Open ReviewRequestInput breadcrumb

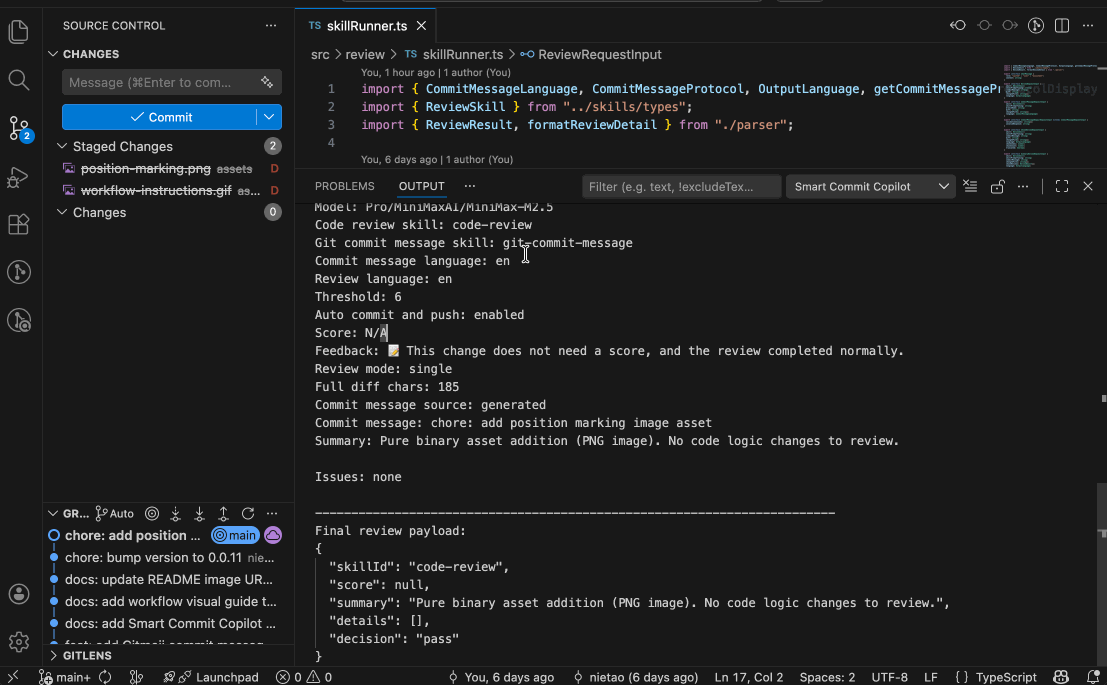coord(592,54)
